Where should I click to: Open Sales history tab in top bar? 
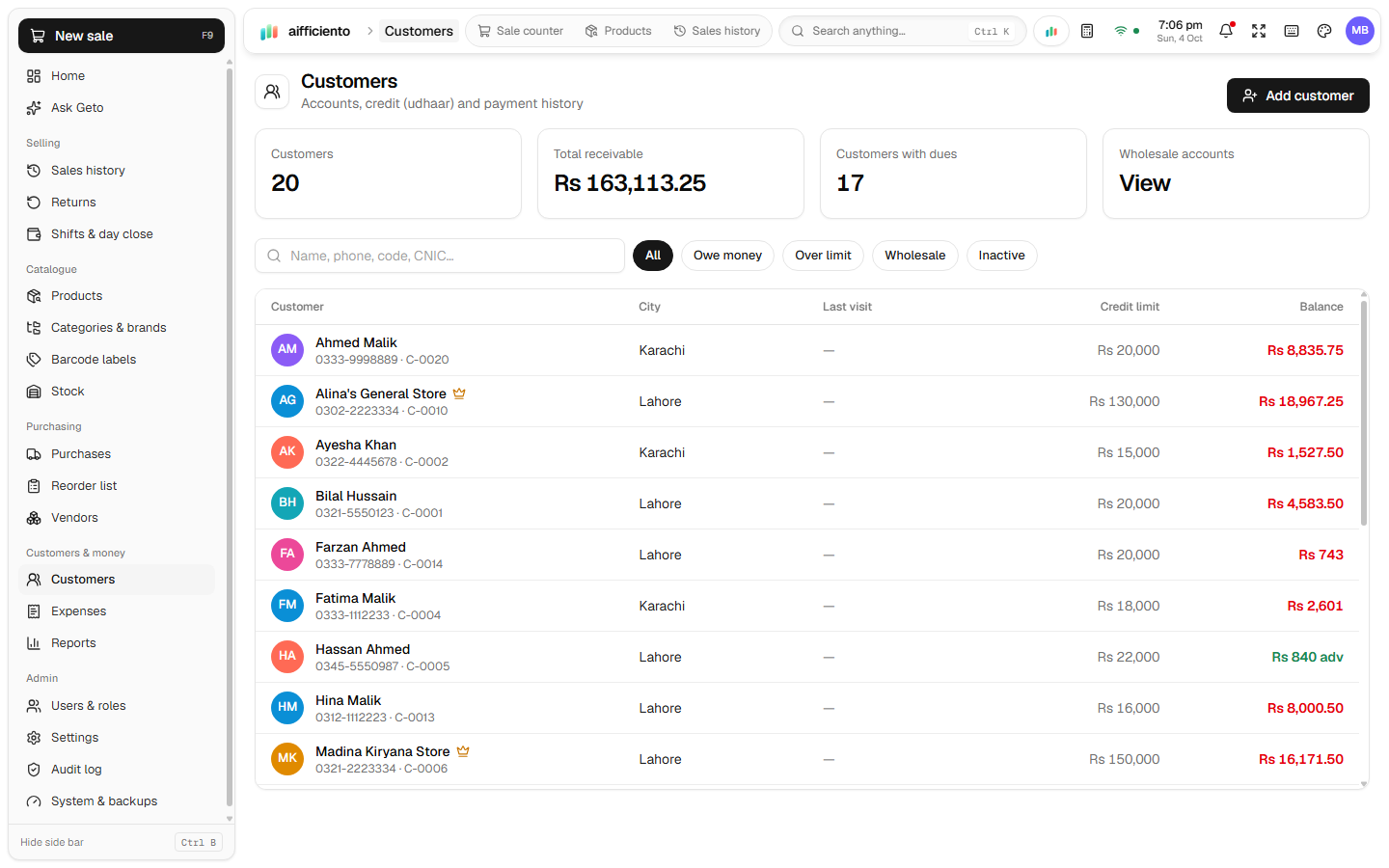(x=718, y=31)
